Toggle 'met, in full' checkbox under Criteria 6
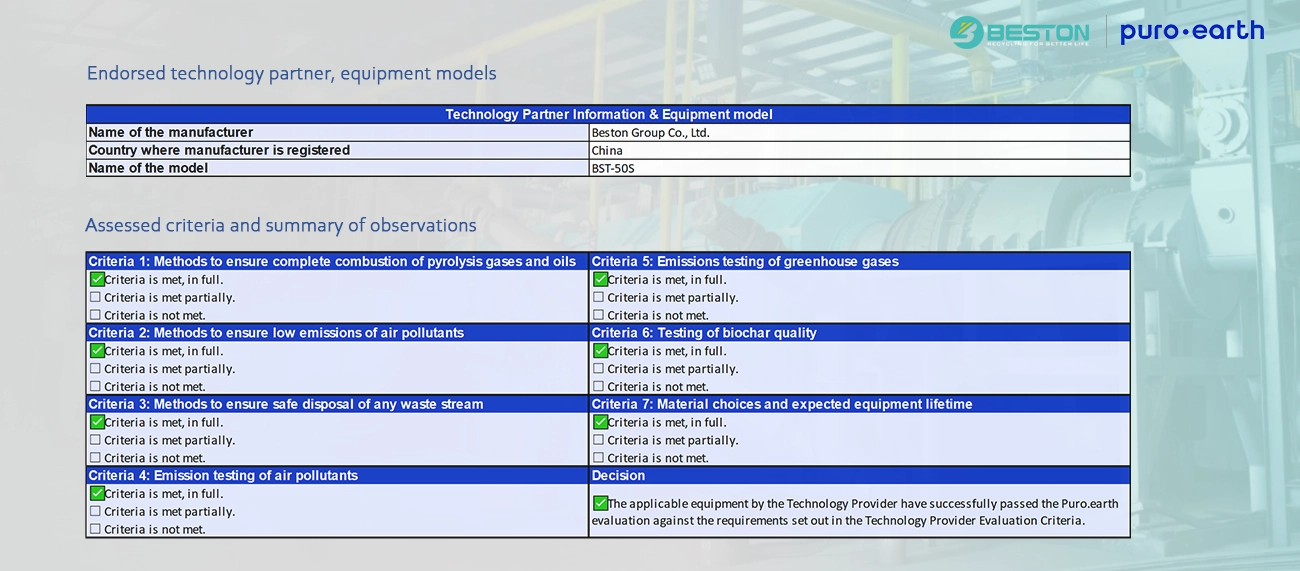 click(x=600, y=351)
